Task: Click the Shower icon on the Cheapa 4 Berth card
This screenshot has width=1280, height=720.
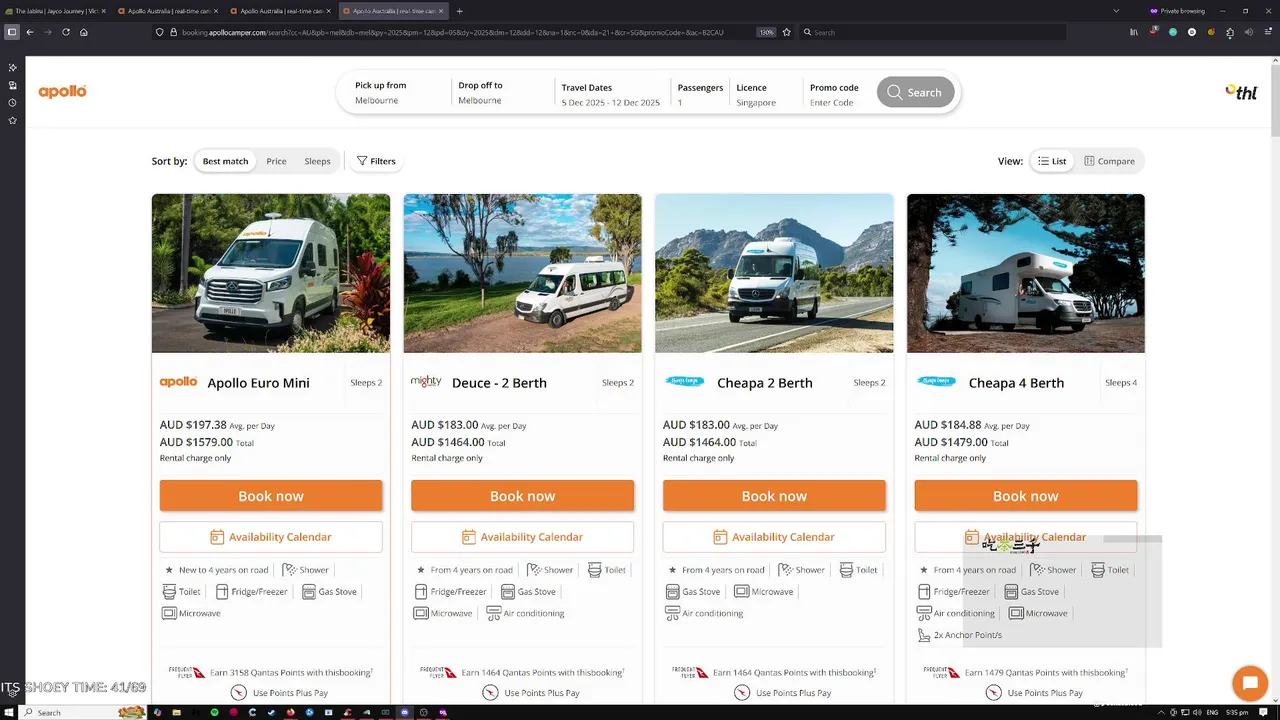Action: [1037, 570]
